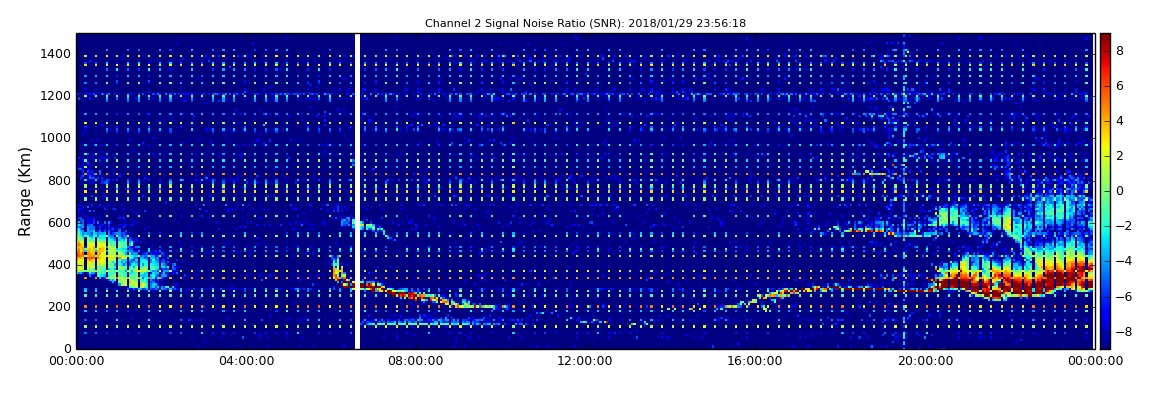1150x407 pixels.
Task: Click the 200 range tick label
Action: tap(60, 307)
